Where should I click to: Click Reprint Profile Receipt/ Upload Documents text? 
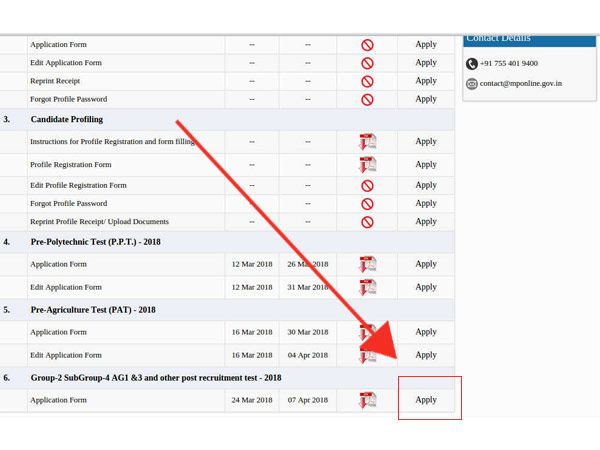tap(99, 222)
